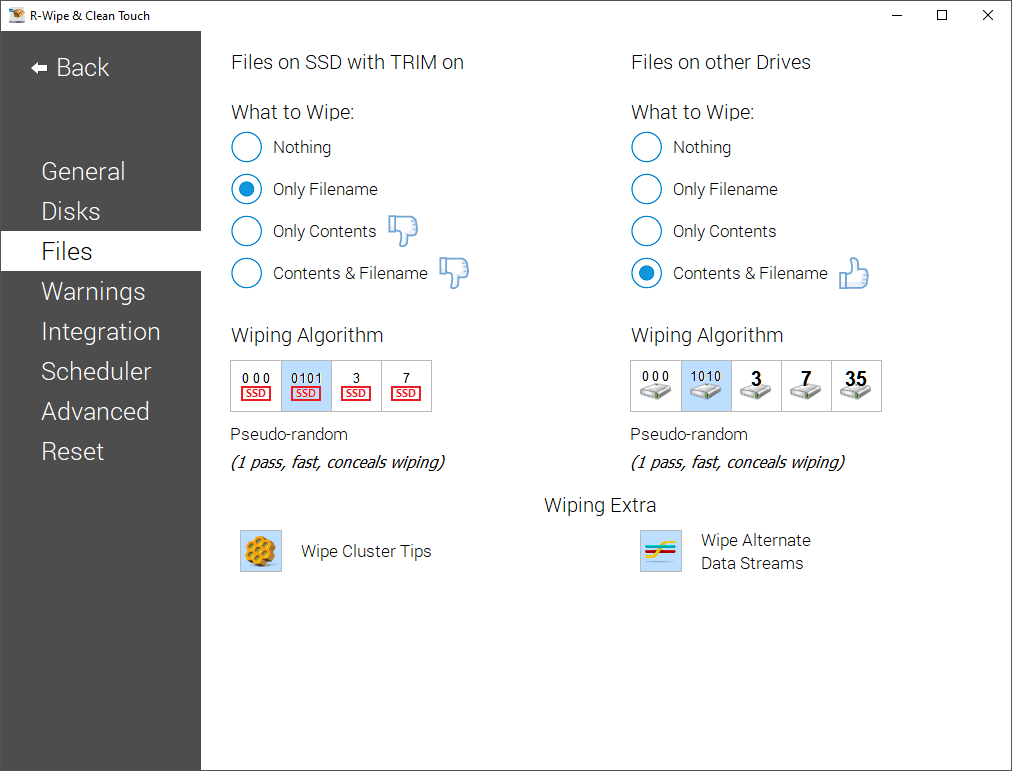Select 7-pass algorithm for other drives
The image size is (1012, 771).
coord(806,386)
